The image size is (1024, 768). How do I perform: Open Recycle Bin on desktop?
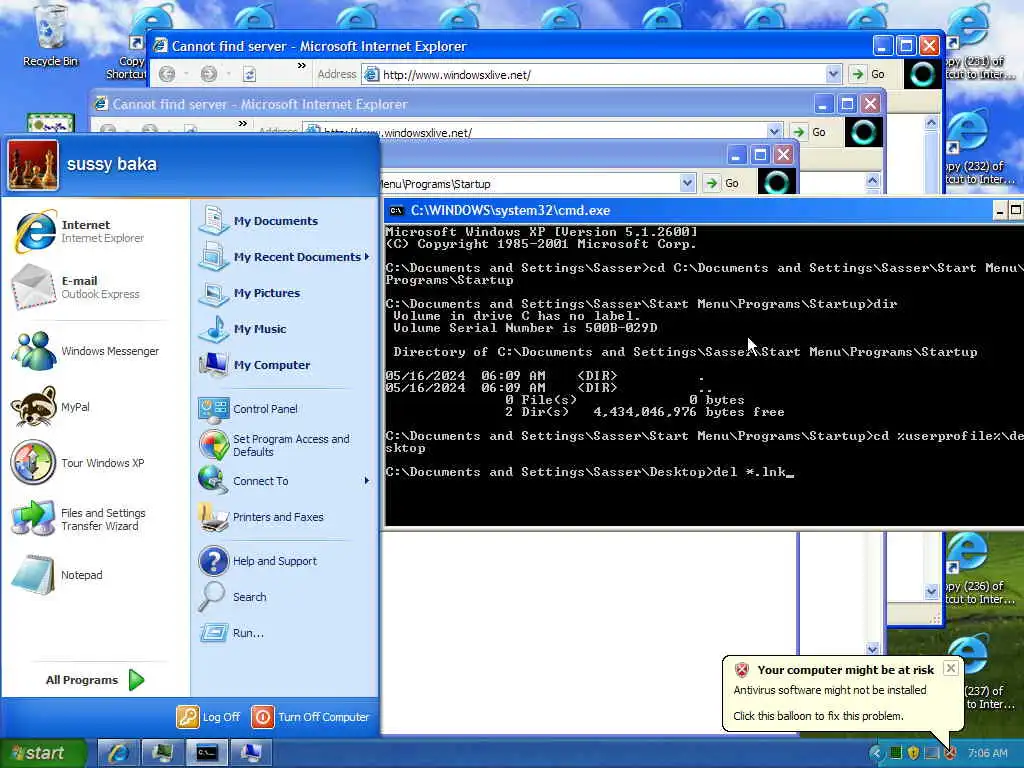(x=50, y=36)
